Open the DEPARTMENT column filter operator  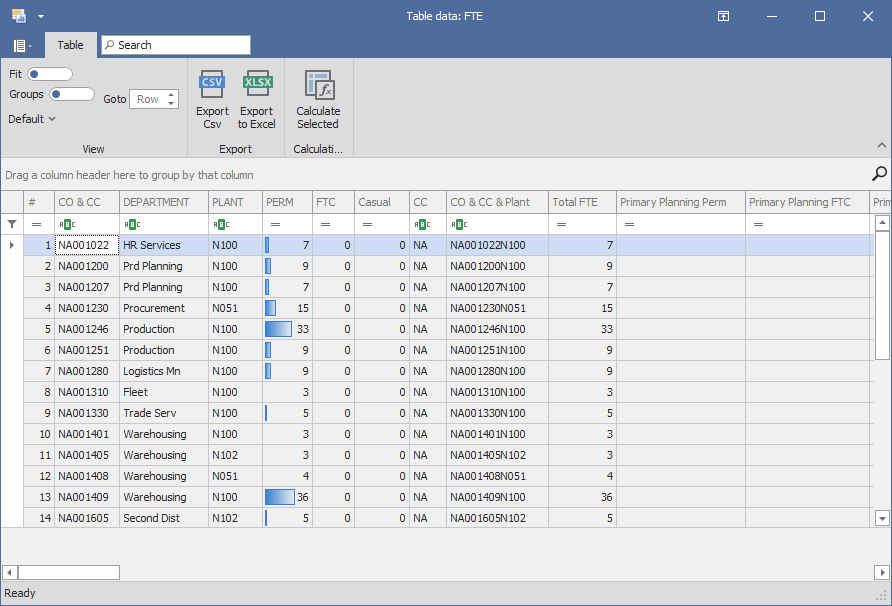coord(130,224)
